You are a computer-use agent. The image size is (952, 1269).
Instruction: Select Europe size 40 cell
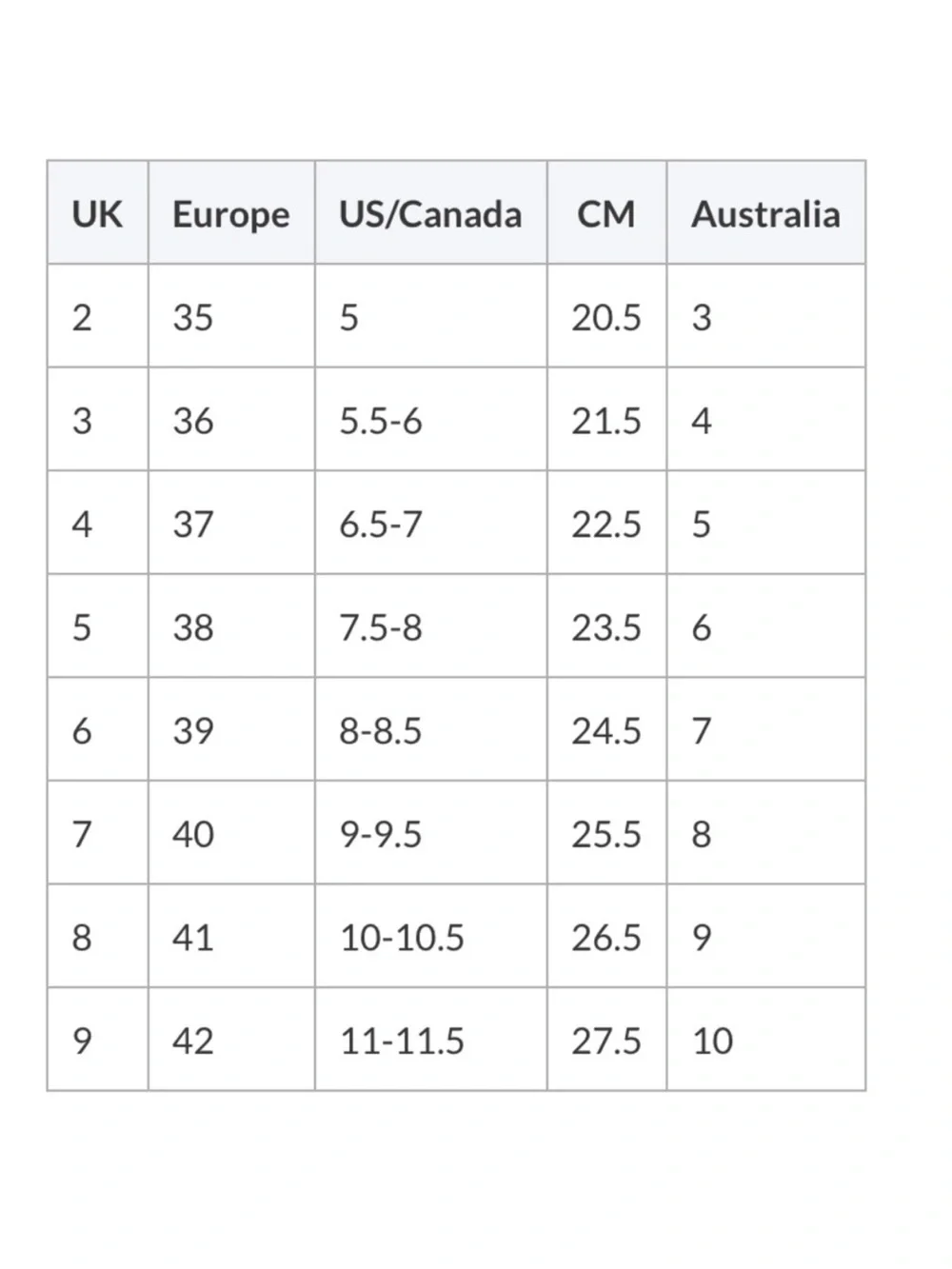pos(231,833)
